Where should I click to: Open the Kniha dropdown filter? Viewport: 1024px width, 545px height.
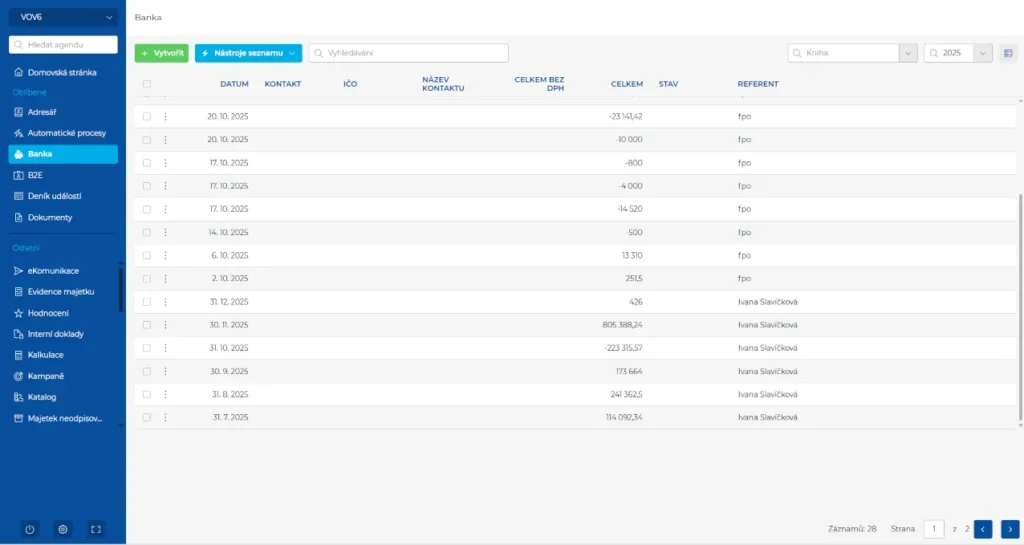(908, 53)
